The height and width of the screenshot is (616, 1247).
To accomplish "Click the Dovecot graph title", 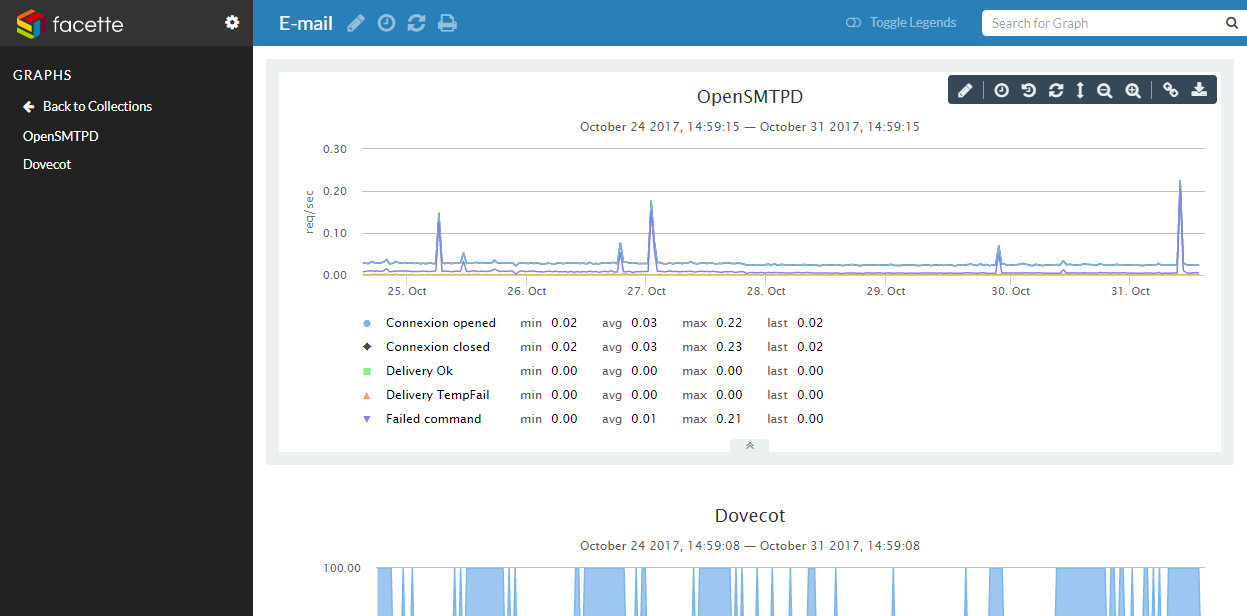I will (x=750, y=516).
